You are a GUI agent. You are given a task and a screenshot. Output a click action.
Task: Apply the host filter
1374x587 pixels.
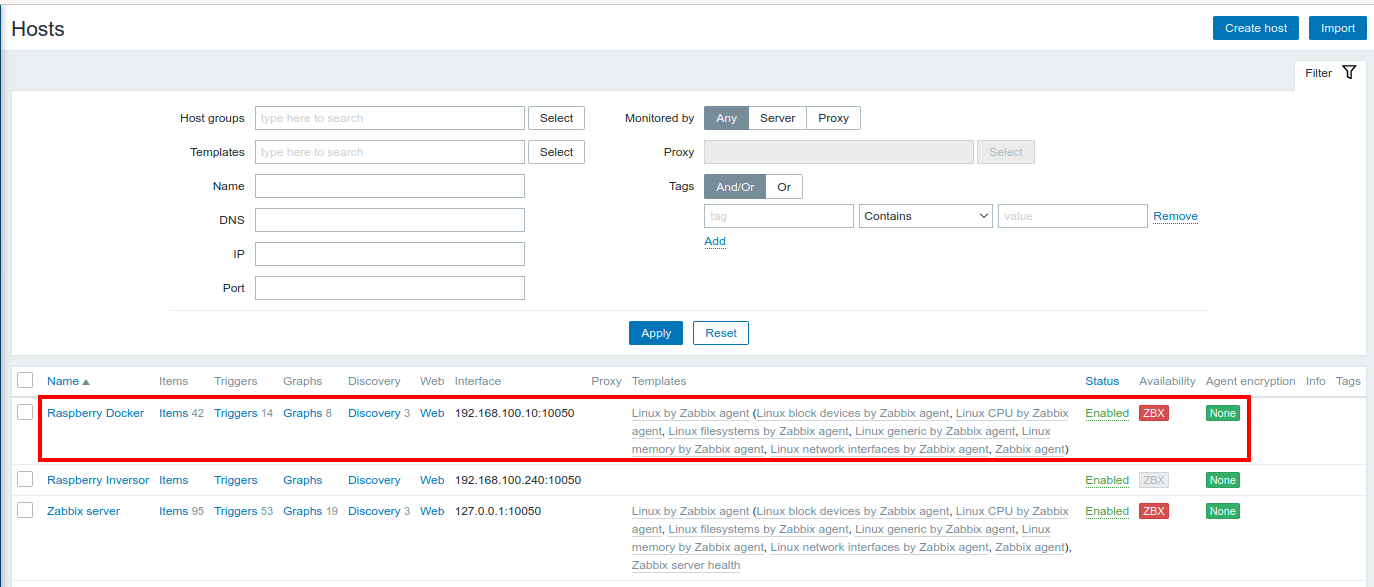(x=655, y=332)
